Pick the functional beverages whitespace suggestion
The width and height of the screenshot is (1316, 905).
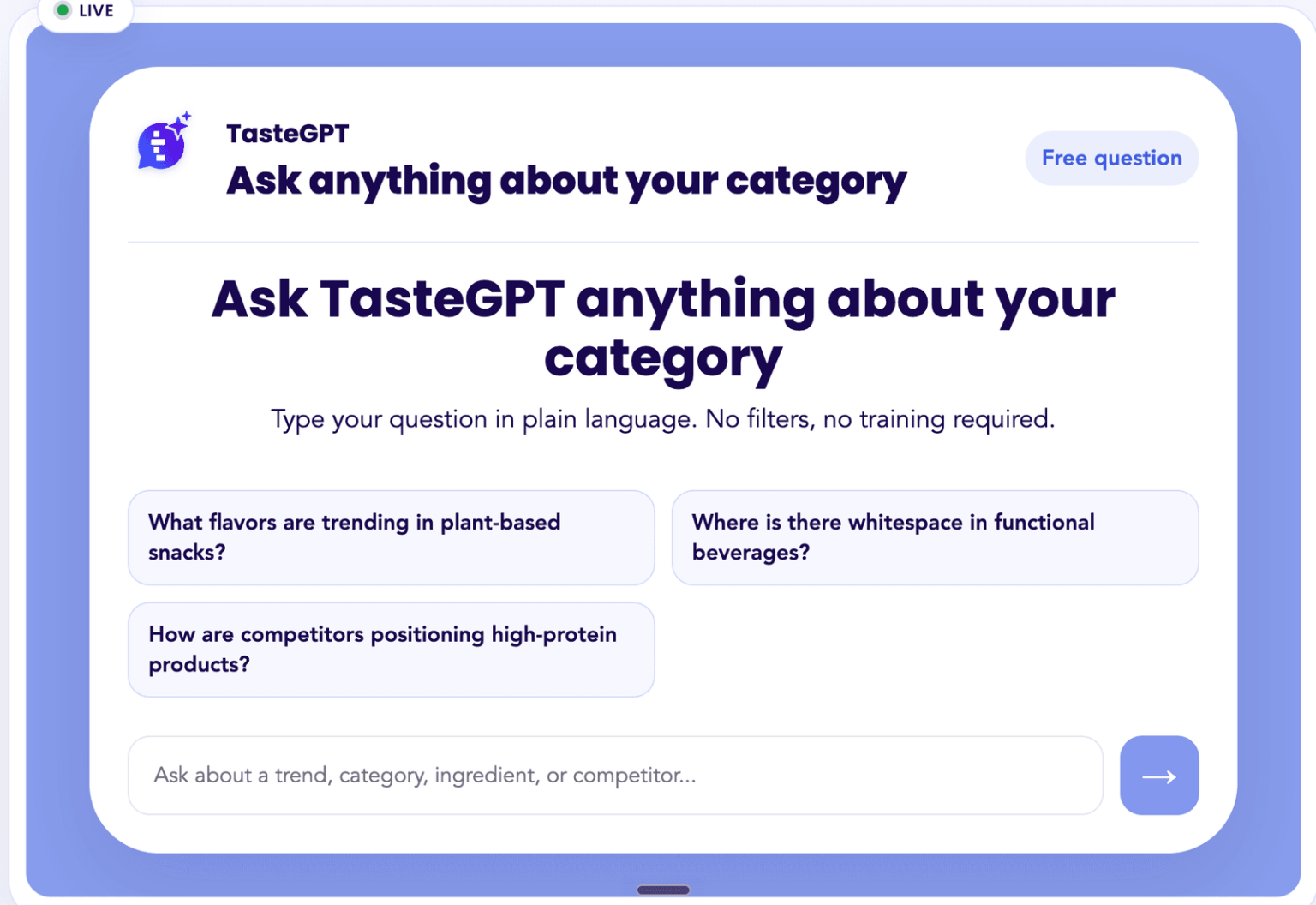(935, 537)
